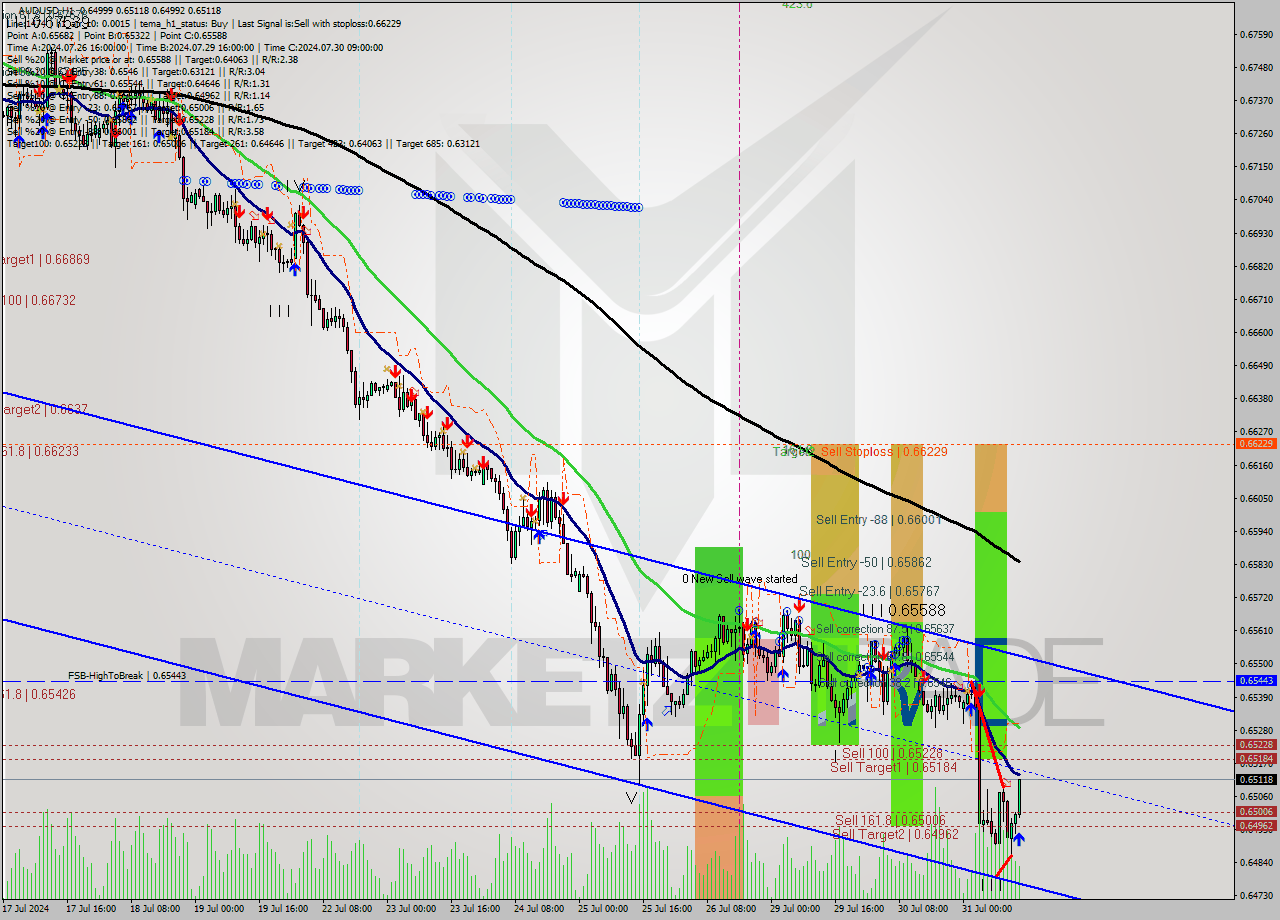The width and height of the screenshot is (1280, 920).
Task: Select the 'Sell 100 | 0.65228' label
Action: tap(892, 753)
